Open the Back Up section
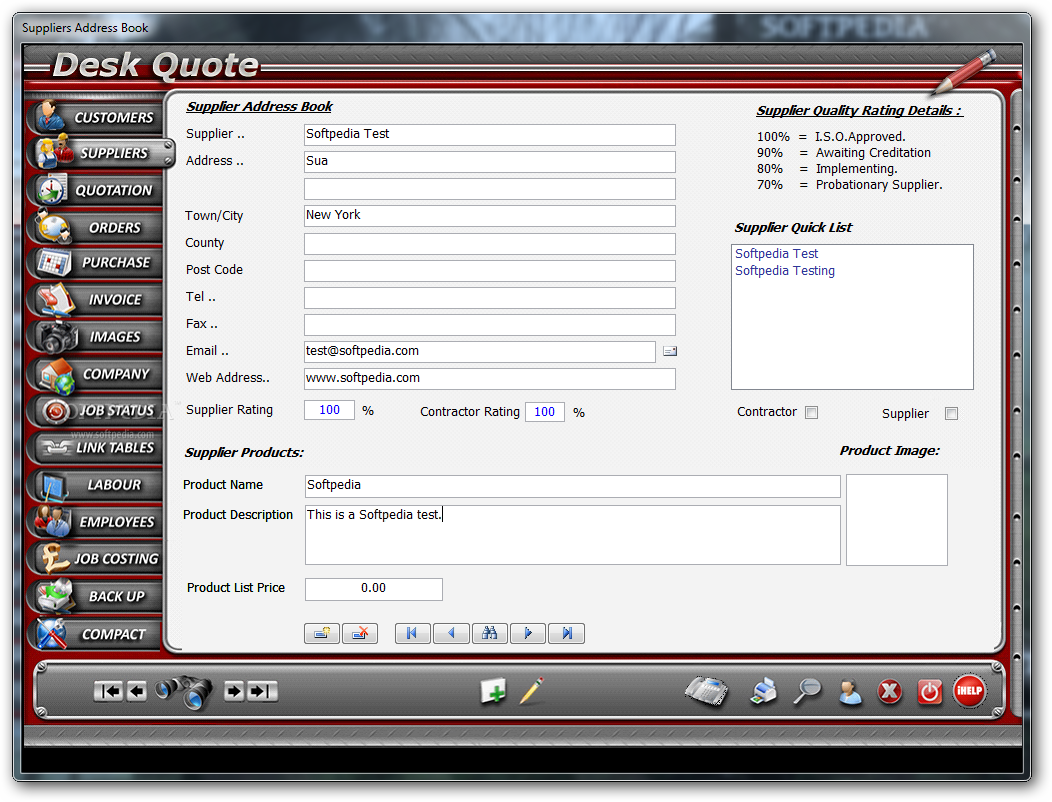Image resolution: width=1052 pixels, height=802 pixels. pos(95,596)
